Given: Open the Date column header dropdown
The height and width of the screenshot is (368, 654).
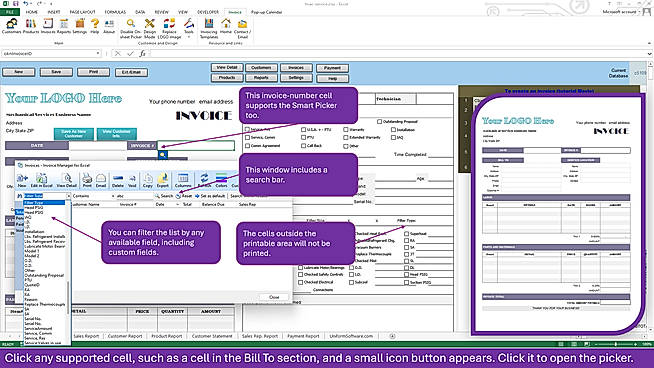Looking at the screenshot, I should point(178,204).
